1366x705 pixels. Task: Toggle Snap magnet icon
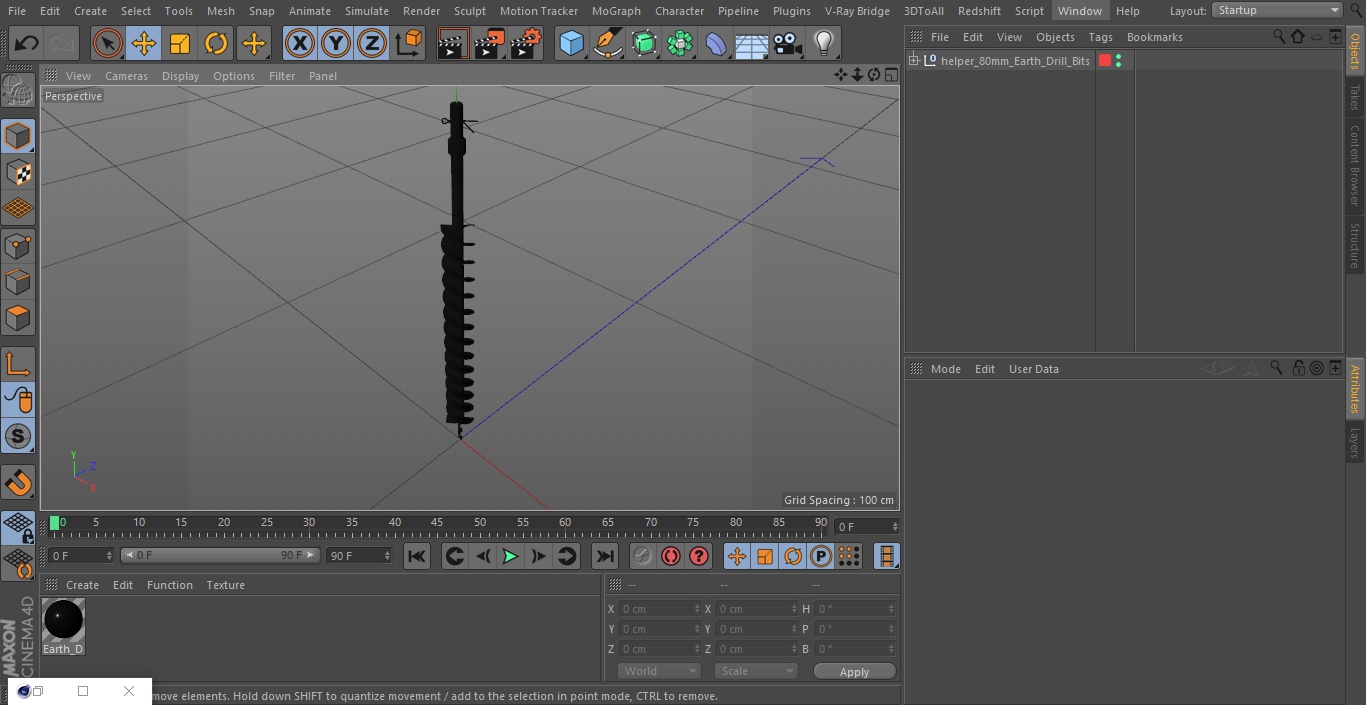(x=18, y=483)
